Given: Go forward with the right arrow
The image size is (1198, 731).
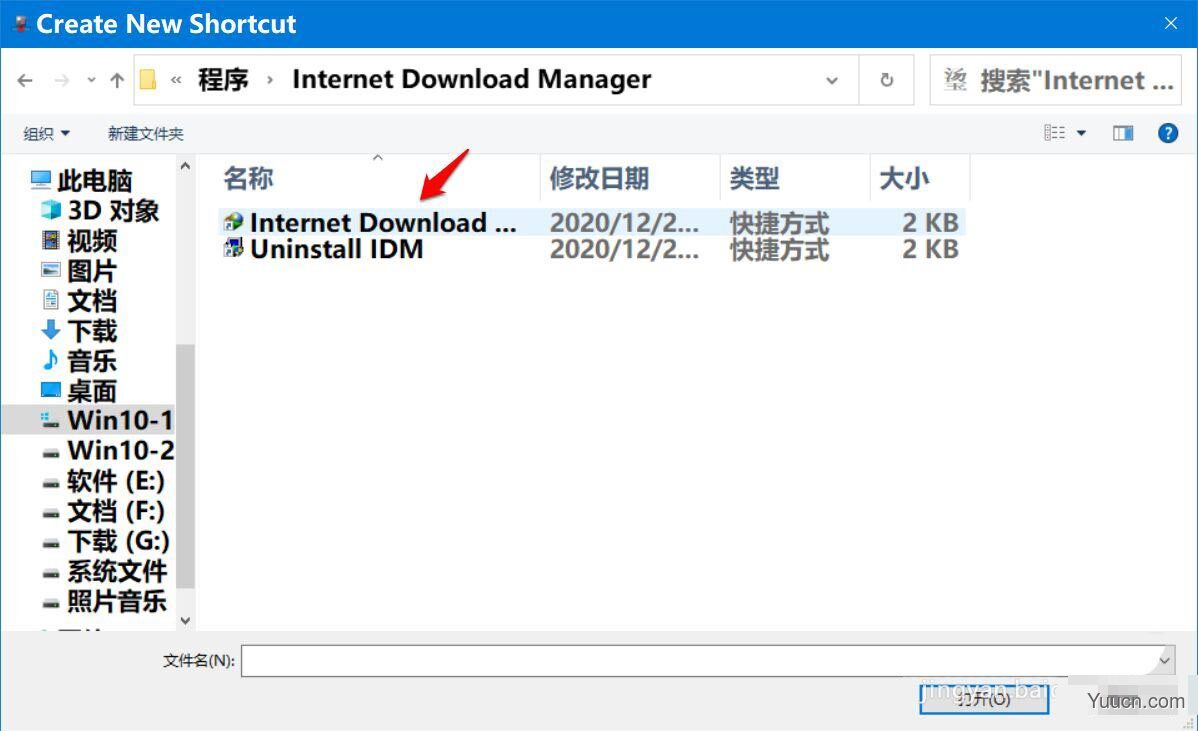Looking at the screenshot, I should [x=62, y=80].
